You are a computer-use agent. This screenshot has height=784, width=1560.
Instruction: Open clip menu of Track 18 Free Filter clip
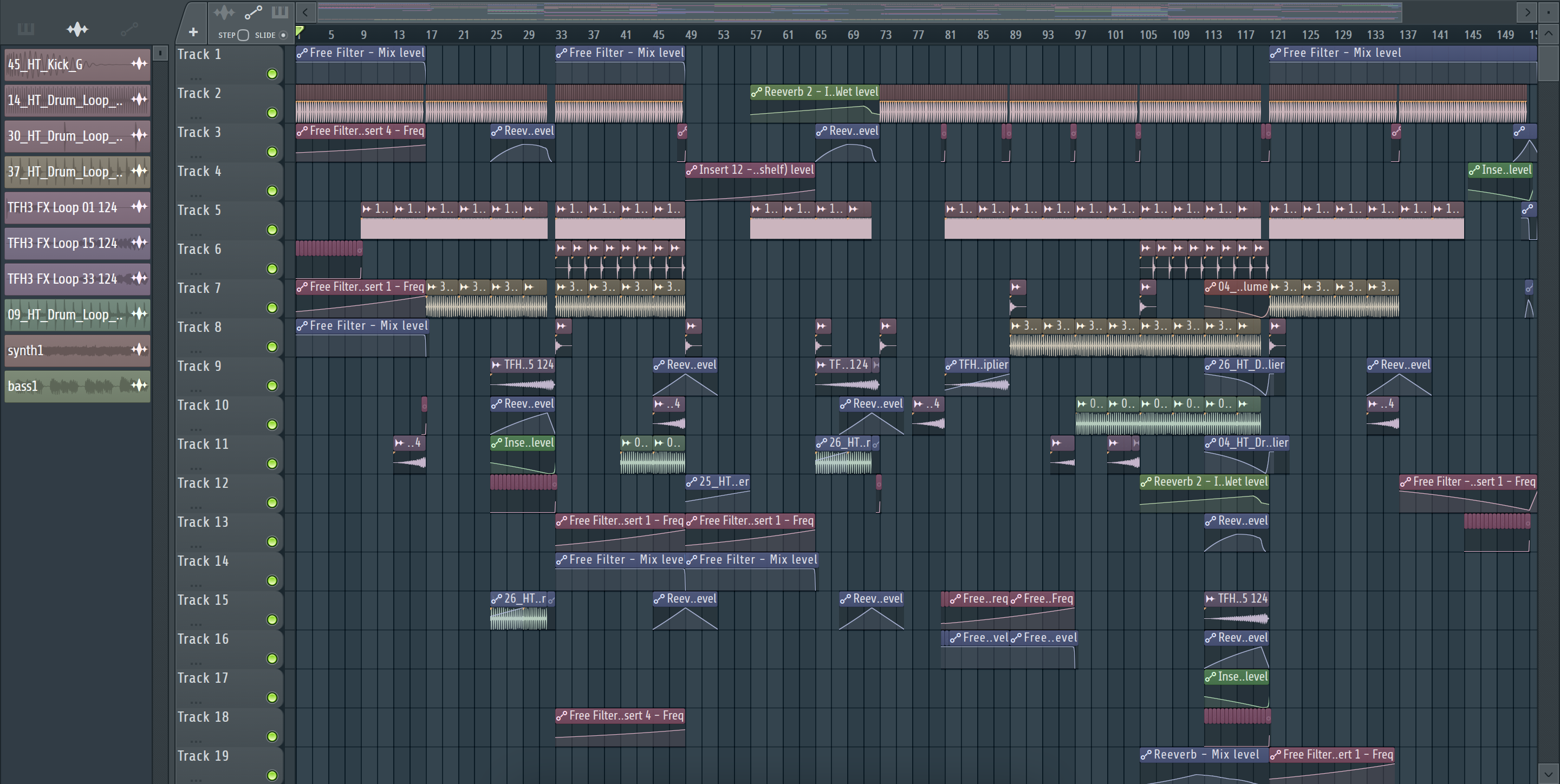[x=561, y=716]
